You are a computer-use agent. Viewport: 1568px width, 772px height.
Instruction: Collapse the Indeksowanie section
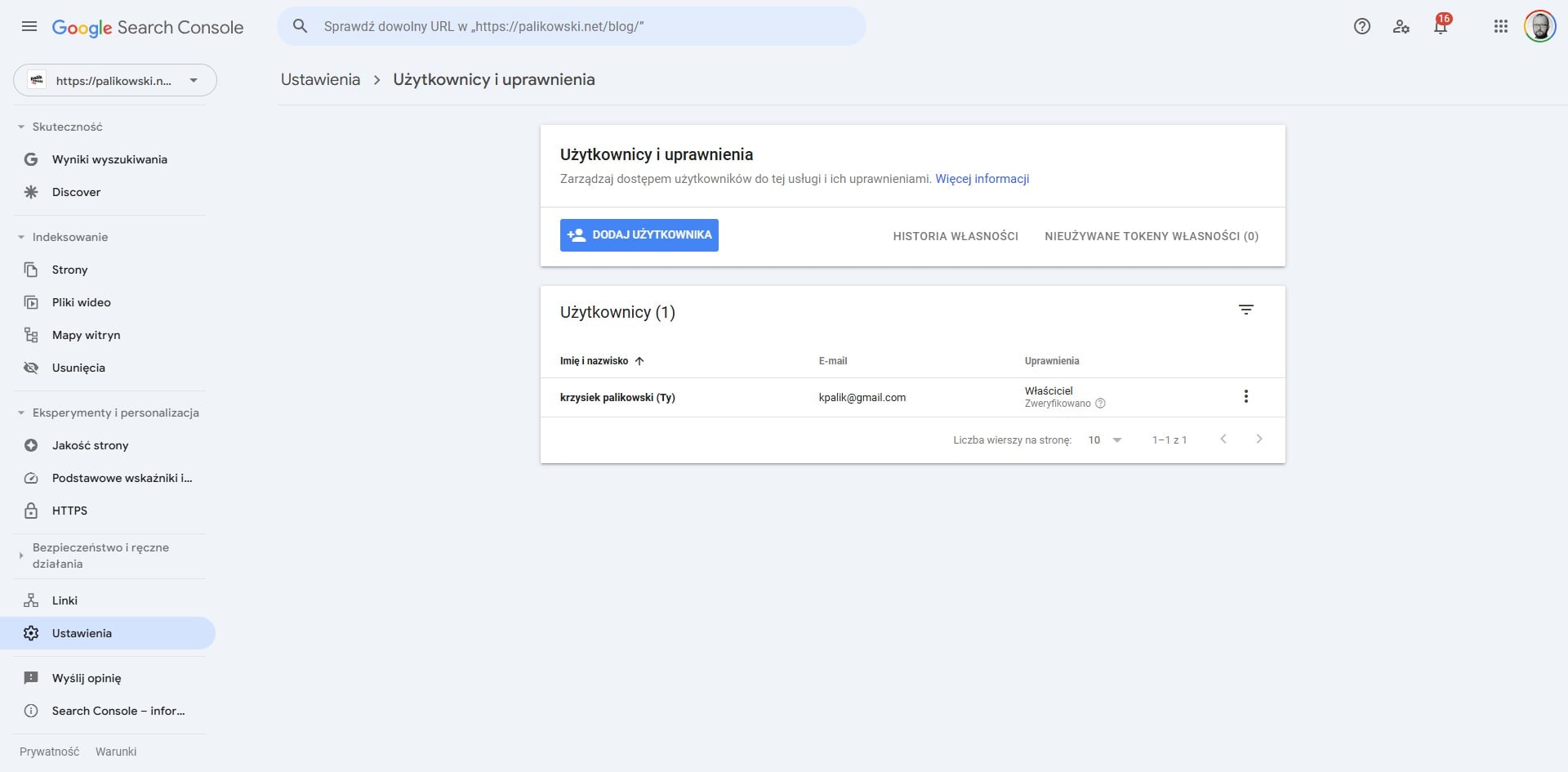(21, 237)
